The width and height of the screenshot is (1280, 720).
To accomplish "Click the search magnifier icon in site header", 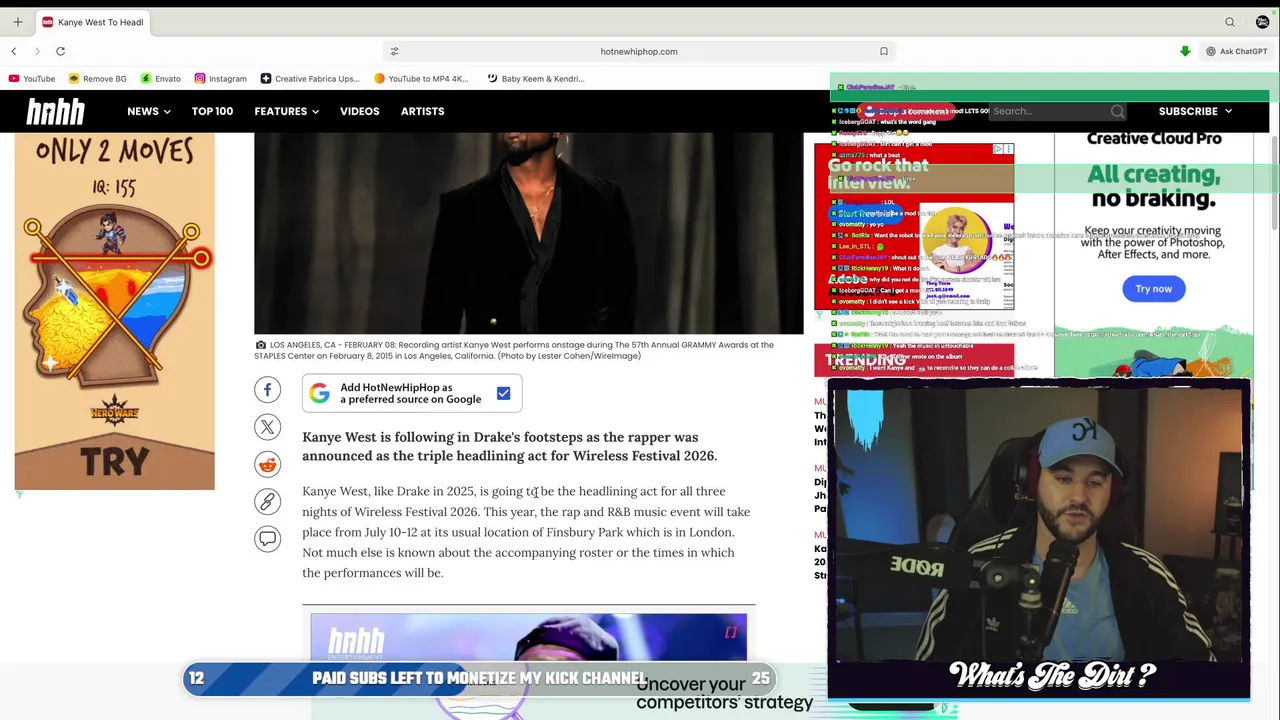I will [1118, 111].
